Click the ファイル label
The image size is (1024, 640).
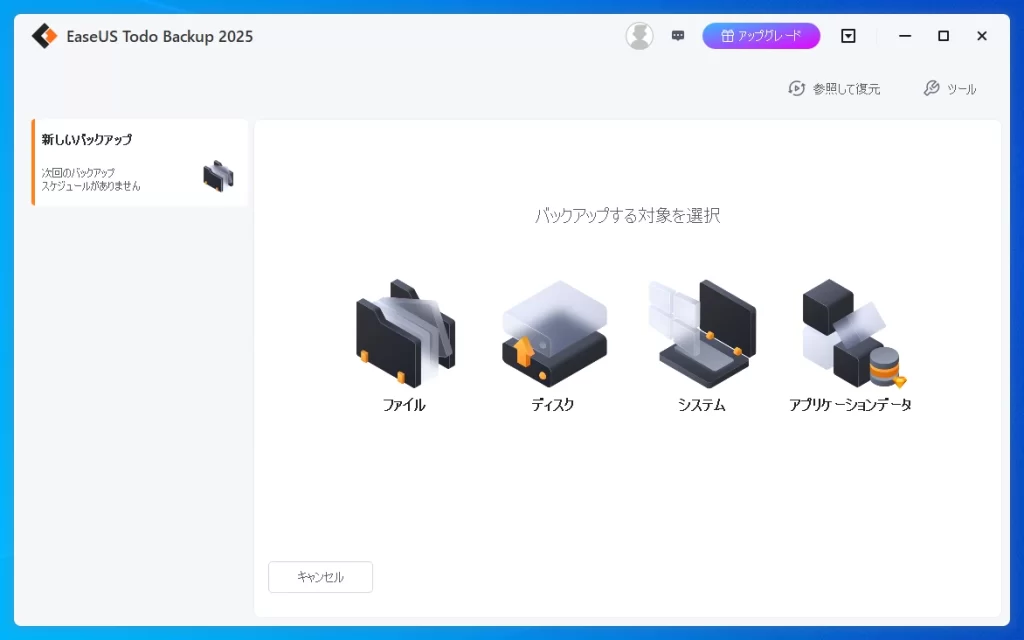click(x=404, y=405)
